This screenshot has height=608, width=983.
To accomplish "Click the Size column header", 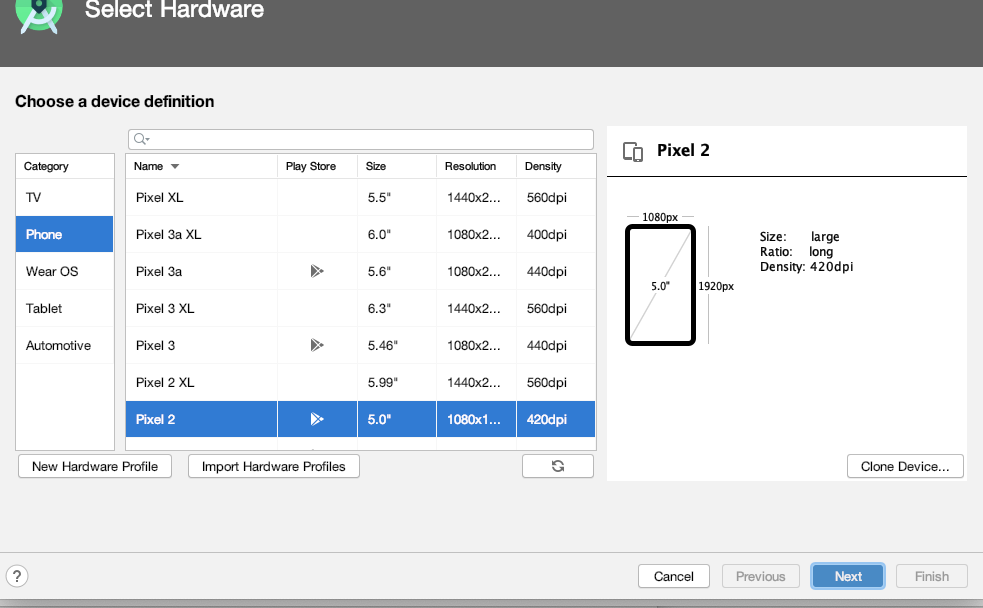I will coord(397,166).
